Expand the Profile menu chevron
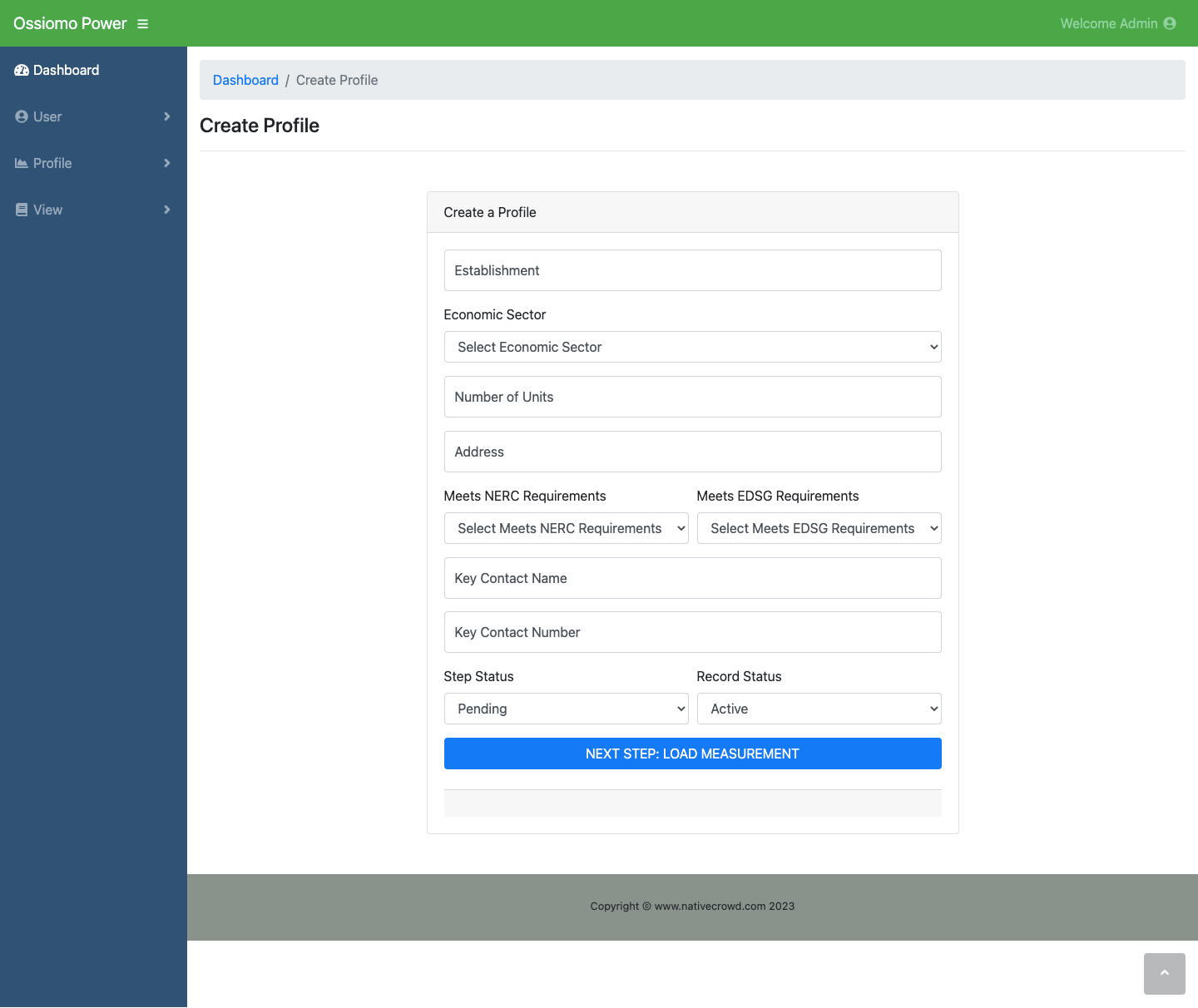Image resolution: width=1198 pixels, height=1008 pixels. click(x=167, y=163)
